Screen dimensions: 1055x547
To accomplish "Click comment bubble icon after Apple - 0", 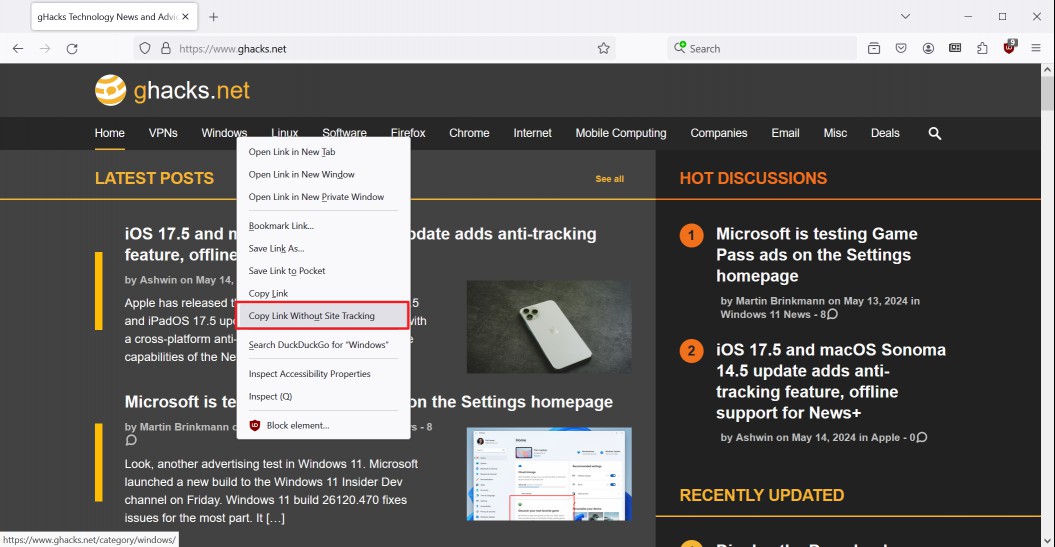I will click(x=922, y=437).
